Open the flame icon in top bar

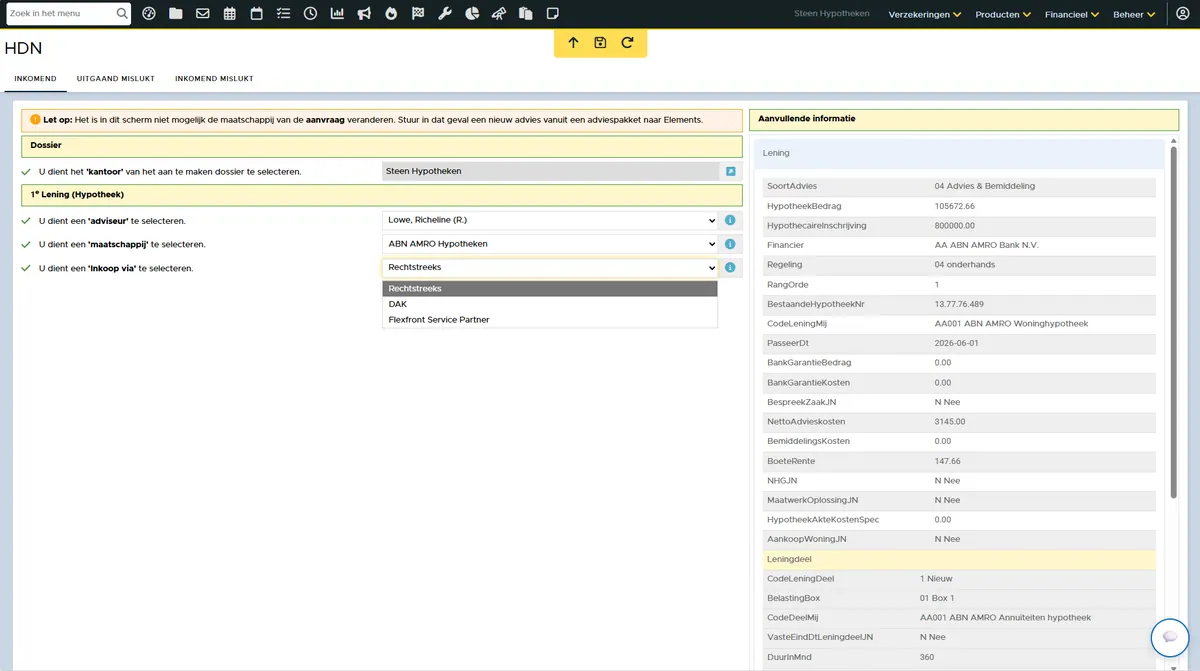point(391,14)
